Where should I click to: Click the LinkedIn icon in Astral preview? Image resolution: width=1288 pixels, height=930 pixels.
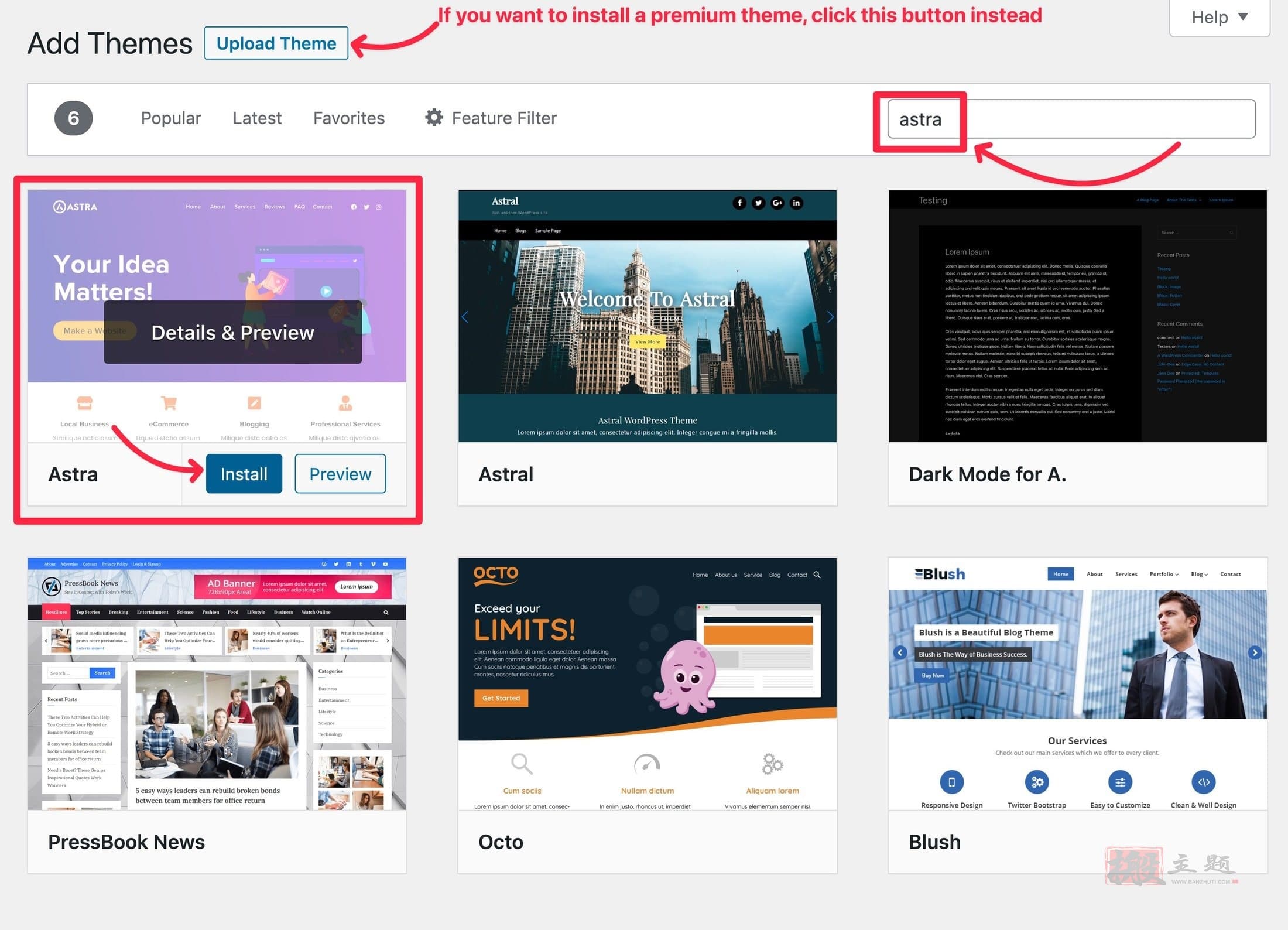coord(796,203)
